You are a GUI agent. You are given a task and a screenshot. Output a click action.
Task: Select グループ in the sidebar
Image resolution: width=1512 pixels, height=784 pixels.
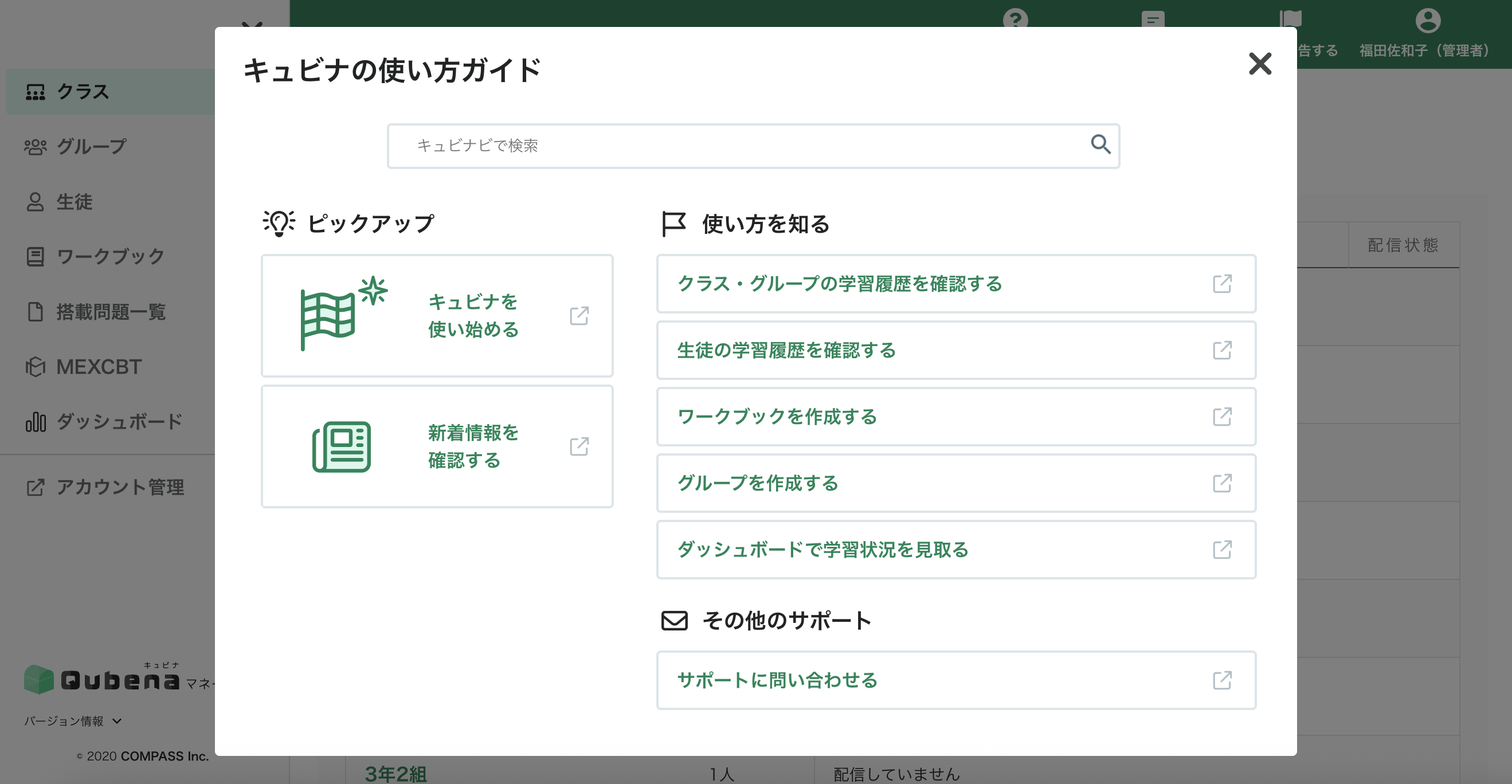click(x=111, y=146)
